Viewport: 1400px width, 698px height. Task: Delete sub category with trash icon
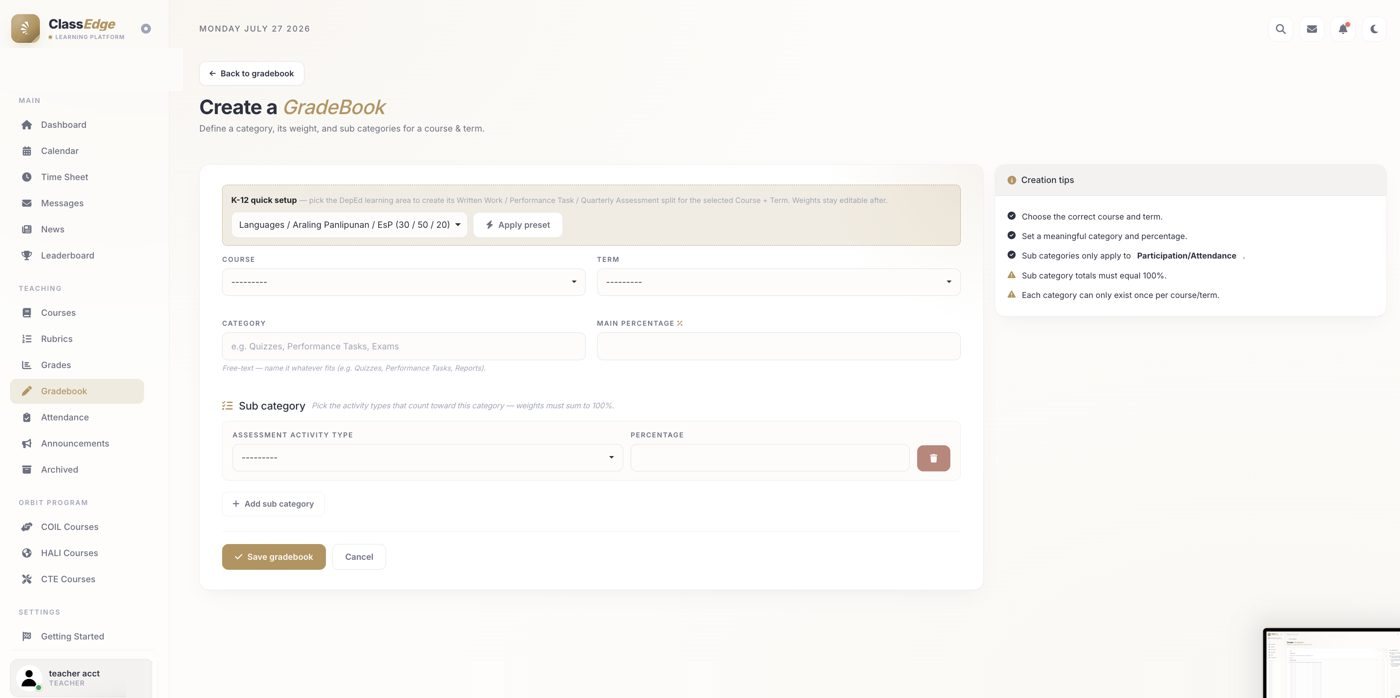click(933, 458)
